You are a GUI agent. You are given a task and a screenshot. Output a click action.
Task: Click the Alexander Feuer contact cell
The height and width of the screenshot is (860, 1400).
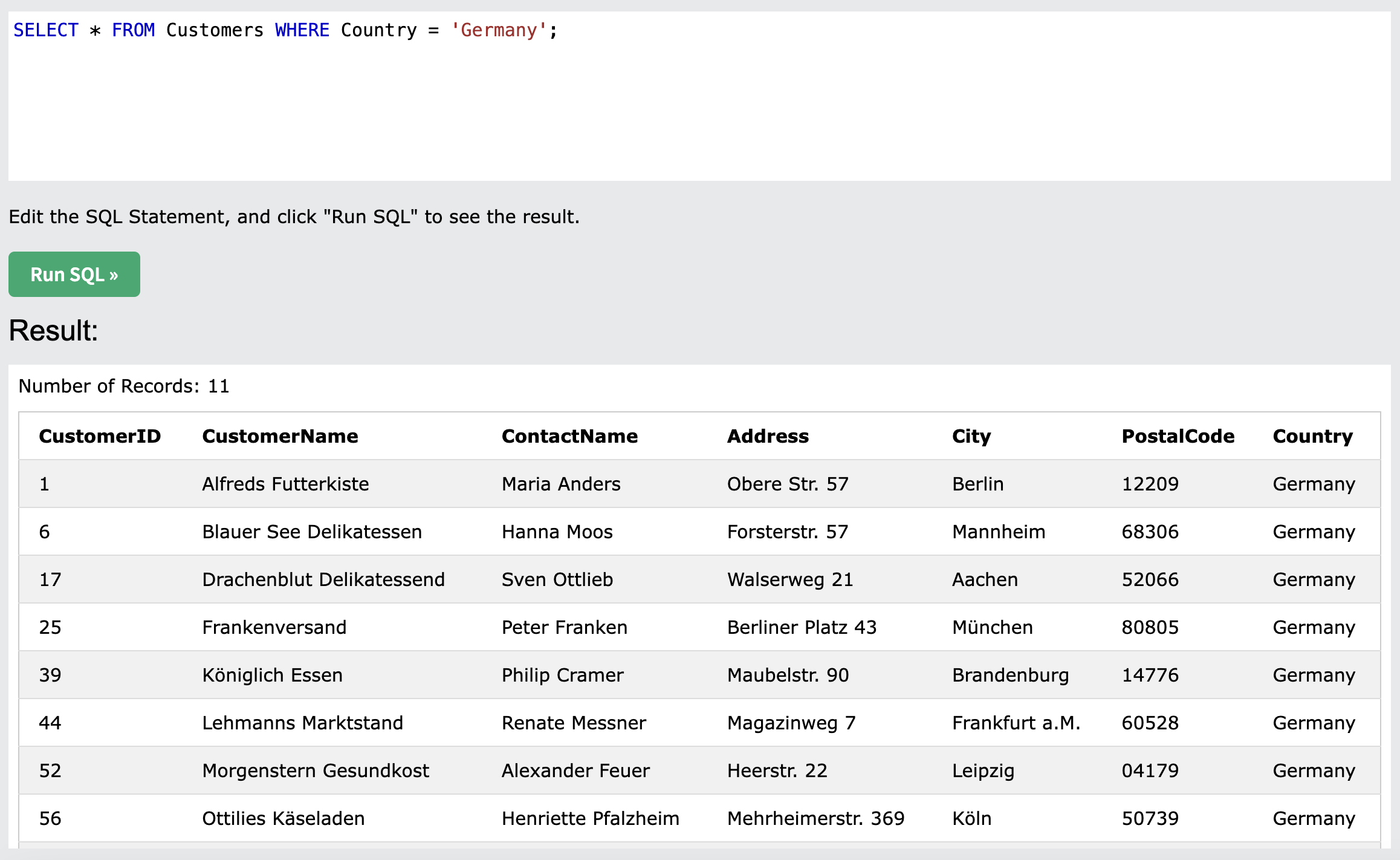[x=575, y=770]
